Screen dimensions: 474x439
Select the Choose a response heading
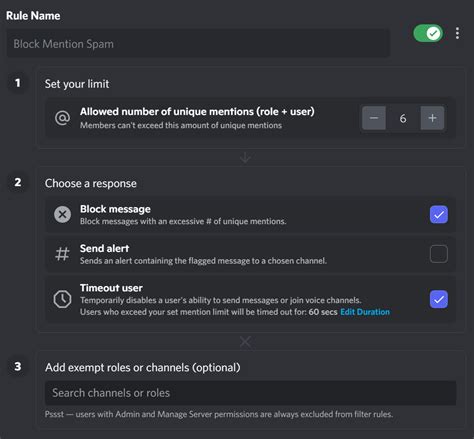click(91, 183)
